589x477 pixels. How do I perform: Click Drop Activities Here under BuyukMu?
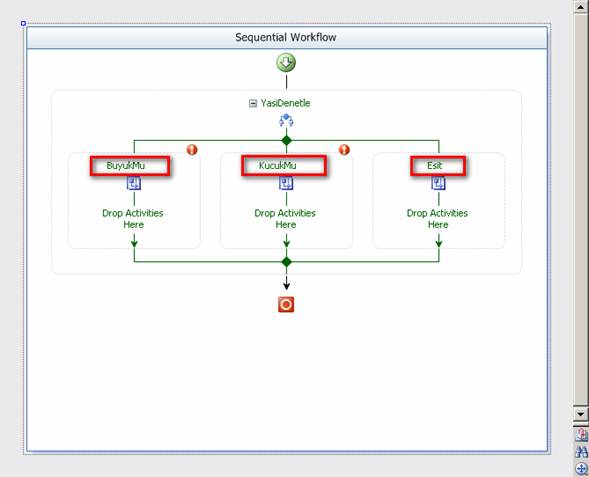coord(133,219)
